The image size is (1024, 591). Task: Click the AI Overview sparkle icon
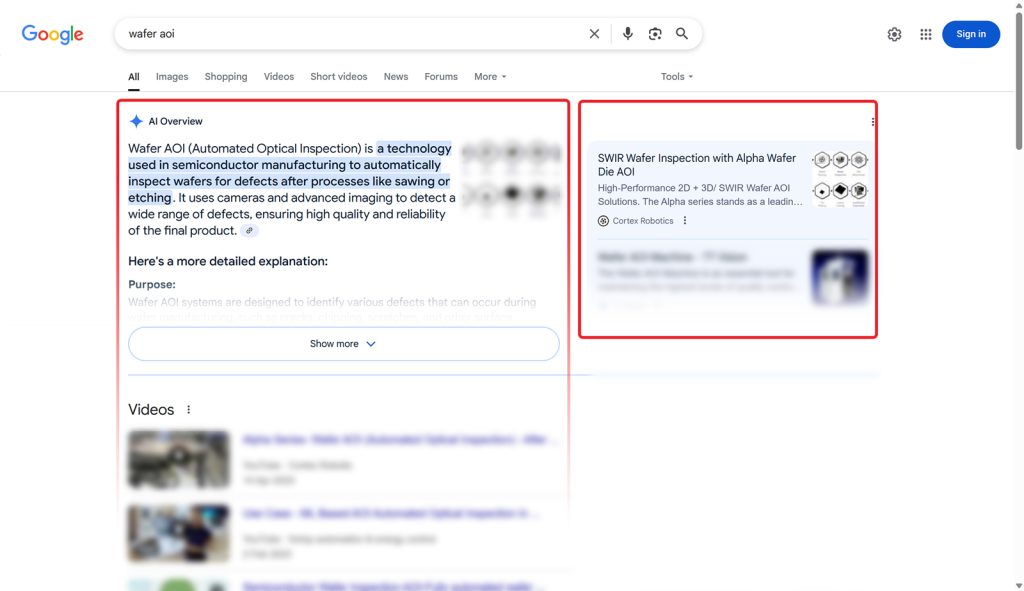136,121
